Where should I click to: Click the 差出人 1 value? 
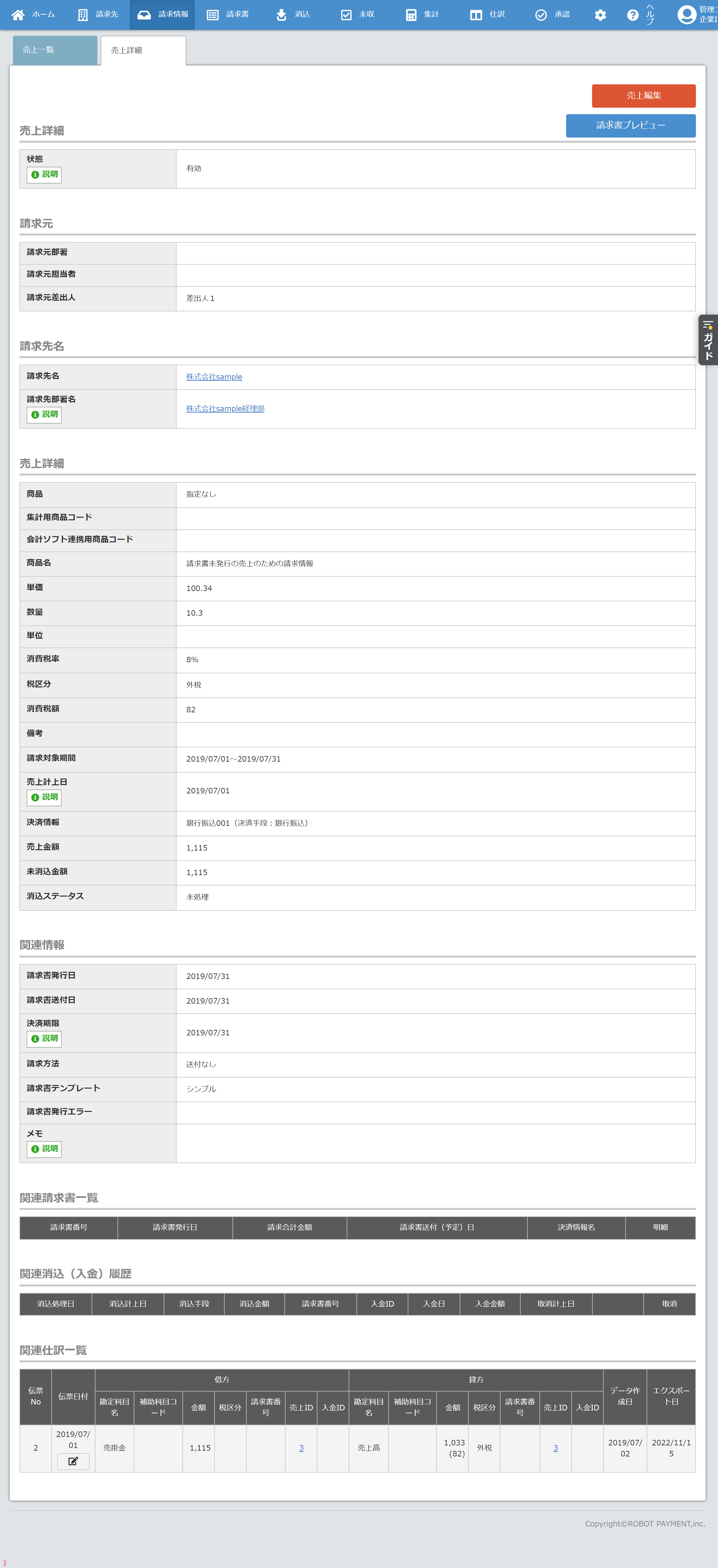click(x=200, y=299)
